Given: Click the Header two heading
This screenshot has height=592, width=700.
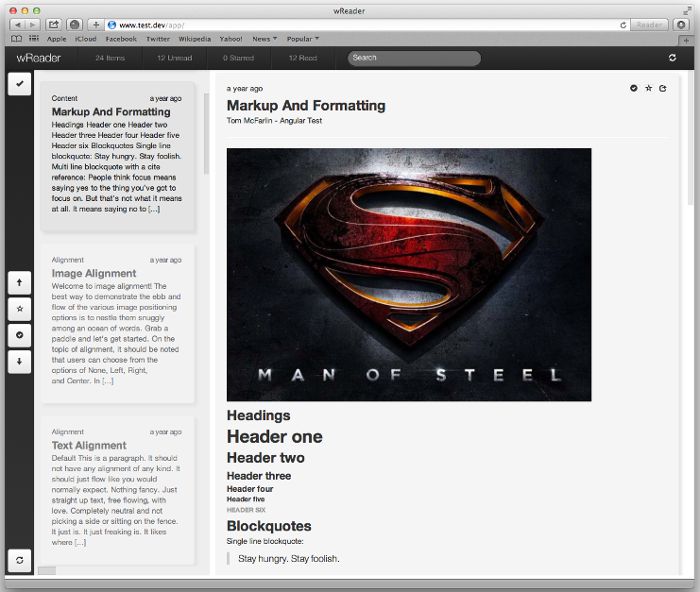Looking at the screenshot, I should pos(266,458).
